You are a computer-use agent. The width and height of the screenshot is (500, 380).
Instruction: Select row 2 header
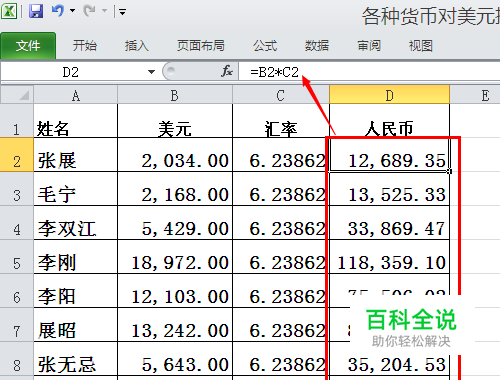17,155
